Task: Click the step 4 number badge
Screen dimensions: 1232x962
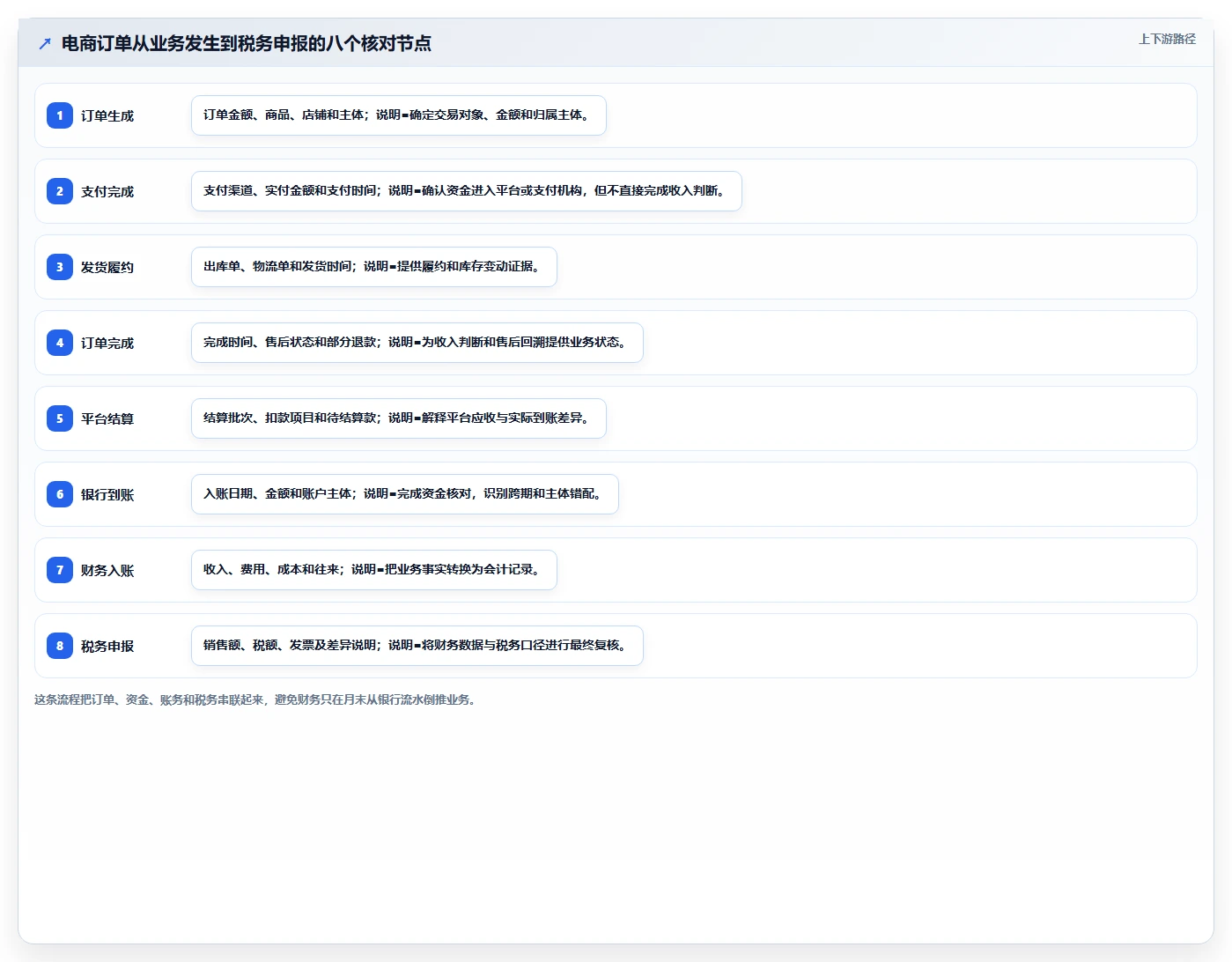Action: (60, 343)
